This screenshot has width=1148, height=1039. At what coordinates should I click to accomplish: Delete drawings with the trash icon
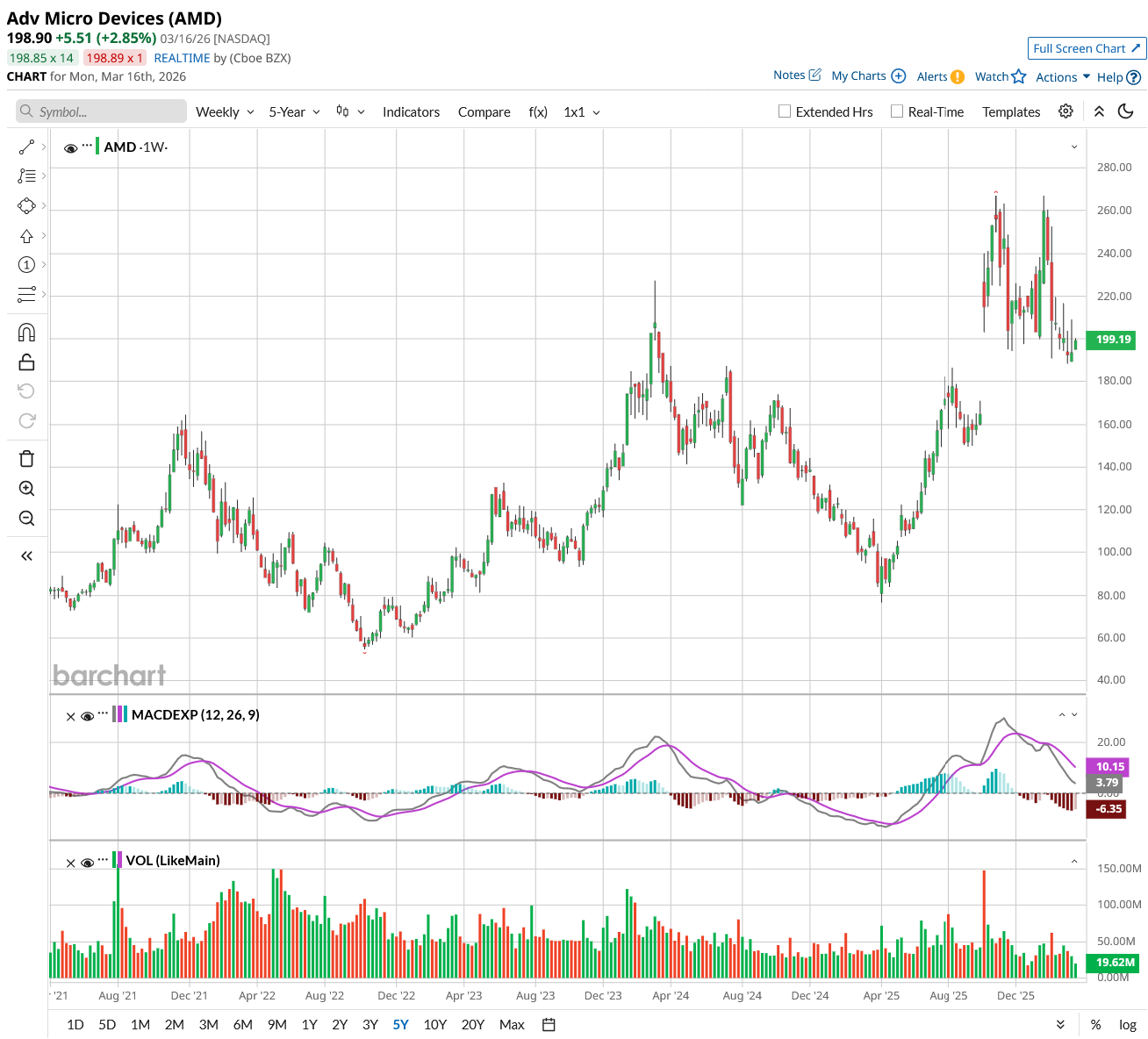point(26,459)
